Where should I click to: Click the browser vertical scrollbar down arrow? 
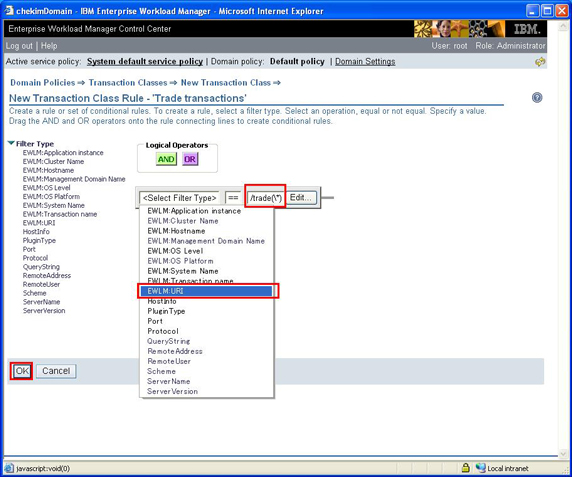pyautogui.click(x=563, y=453)
